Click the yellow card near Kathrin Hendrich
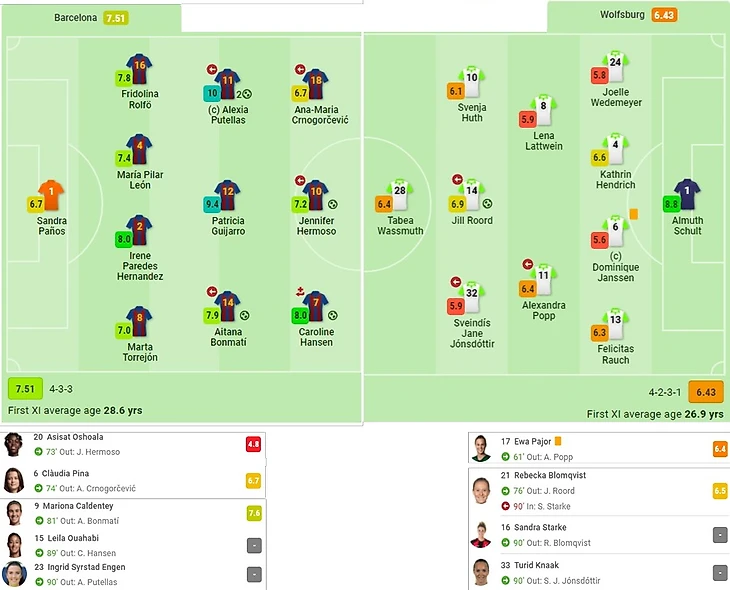This screenshot has height=590, width=730. (x=634, y=213)
